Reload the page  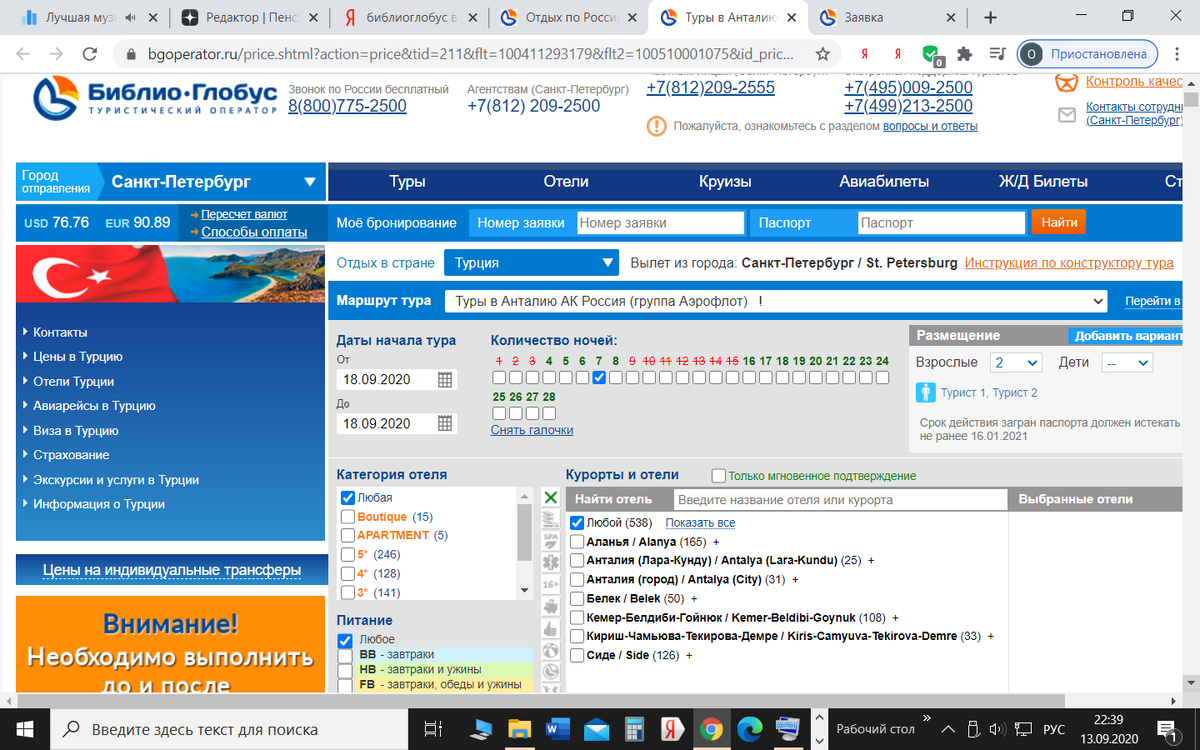89,54
